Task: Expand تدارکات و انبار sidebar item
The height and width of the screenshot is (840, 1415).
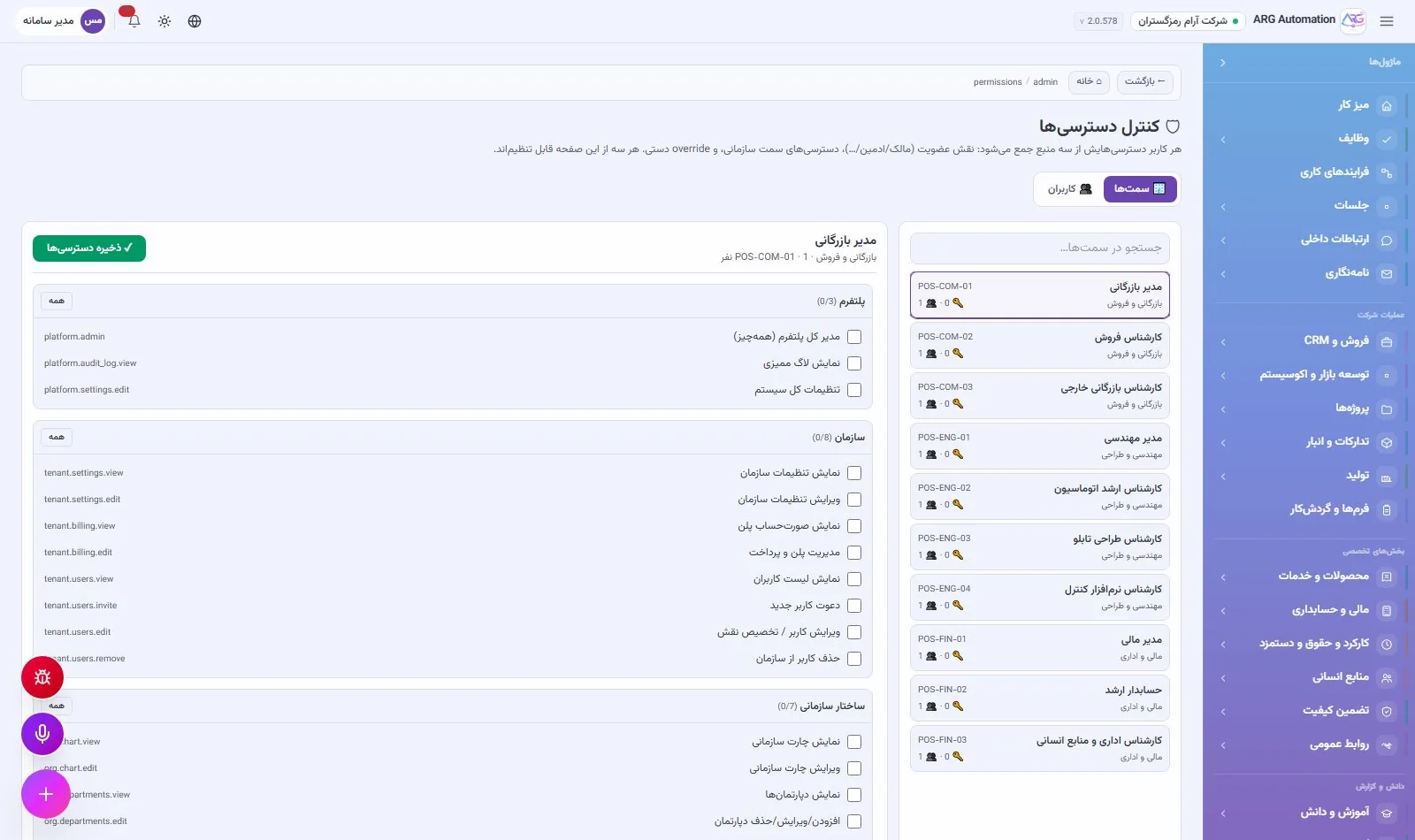Action: (1223, 443)
